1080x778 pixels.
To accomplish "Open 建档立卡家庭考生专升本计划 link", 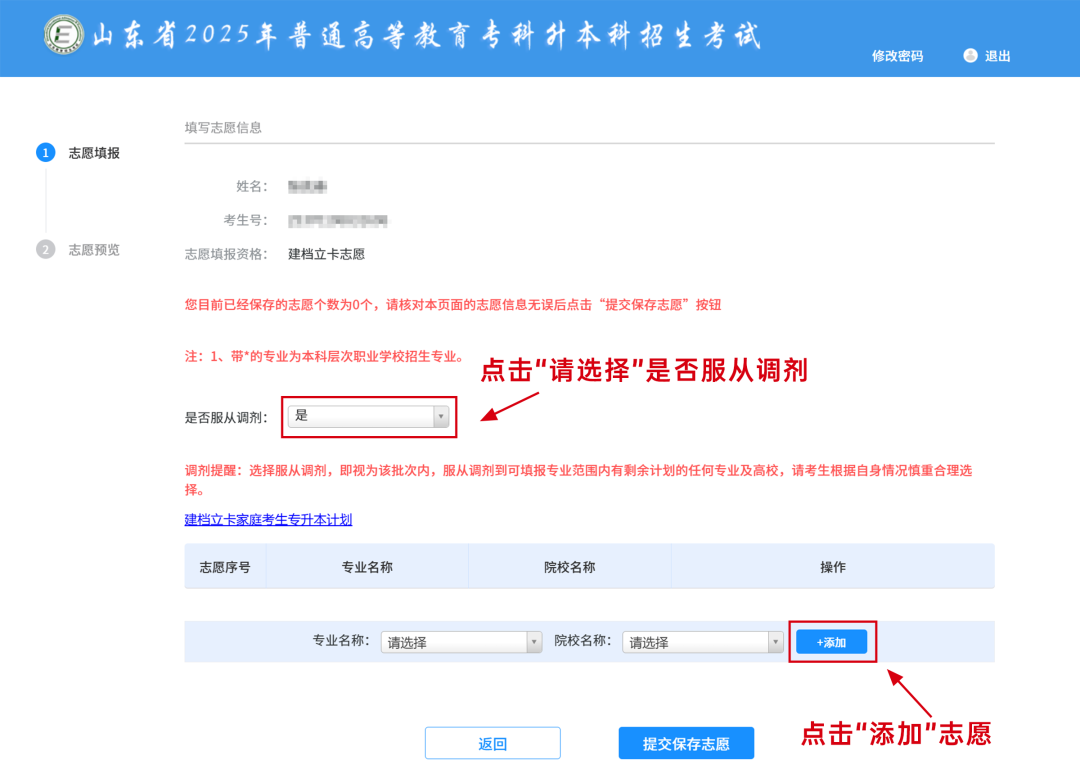I will coord(270,519).
